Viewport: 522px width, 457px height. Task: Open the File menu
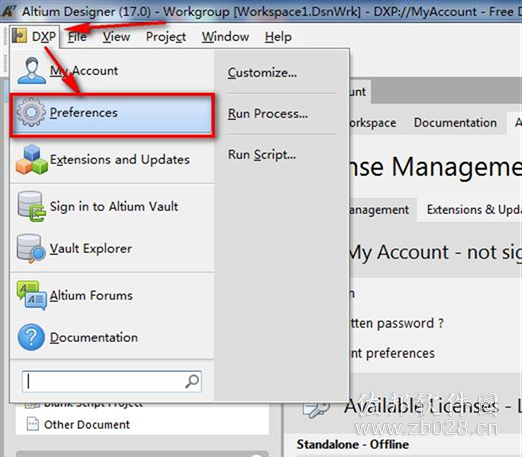[77, 36]
